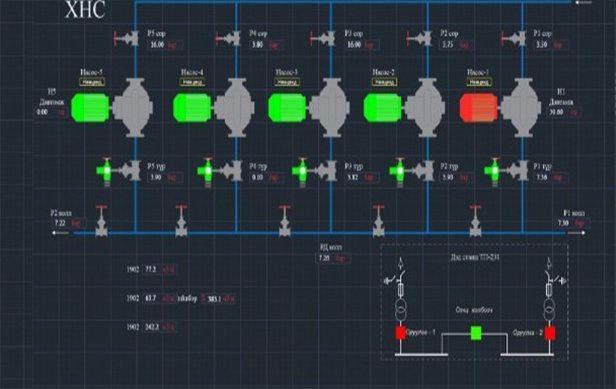Click the status box under Насос-1 label
The width and height of the screenshot is (616, 389).
(x=478, y=82)
